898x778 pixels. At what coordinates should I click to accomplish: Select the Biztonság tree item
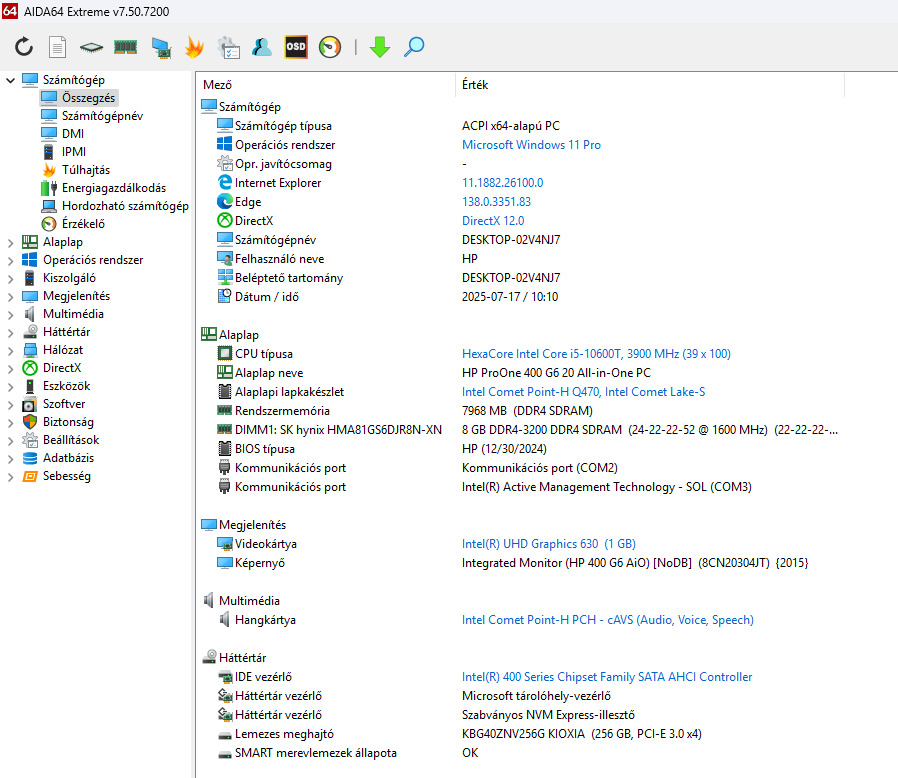[x=68, y=422]
